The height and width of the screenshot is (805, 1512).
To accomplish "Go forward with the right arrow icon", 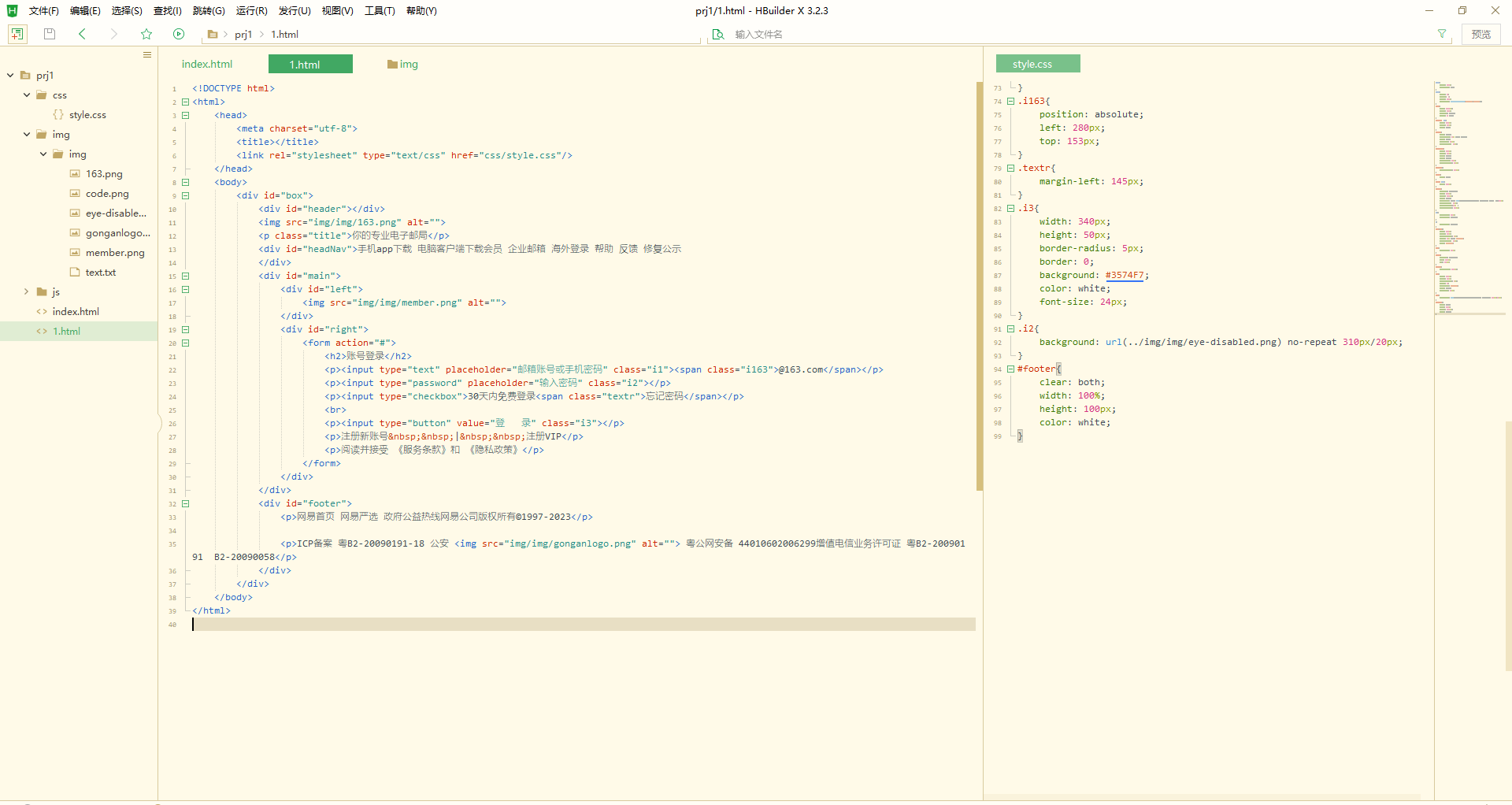I will [114, 34].
